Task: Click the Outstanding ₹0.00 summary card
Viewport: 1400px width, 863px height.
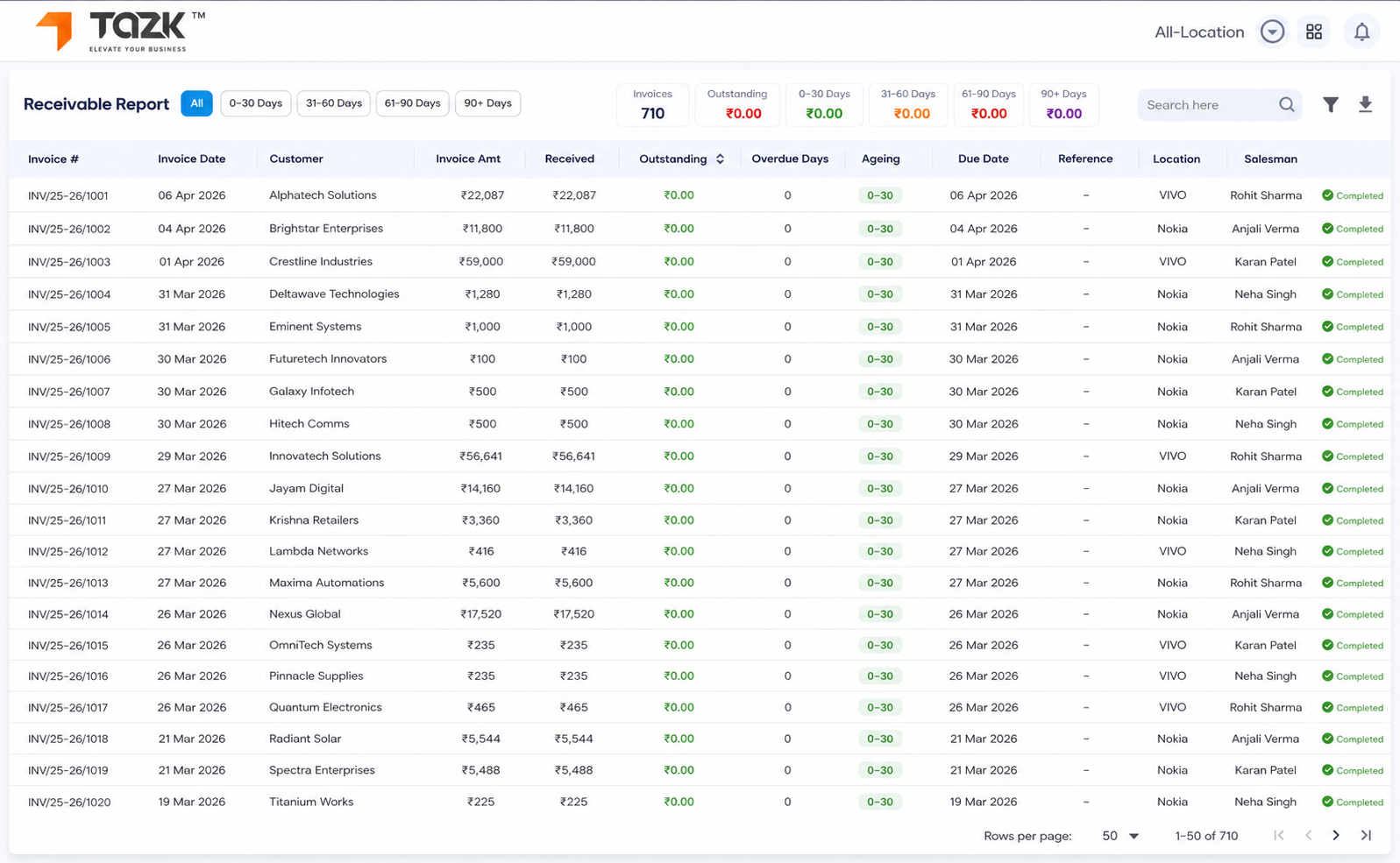Action: coord(737,105)
